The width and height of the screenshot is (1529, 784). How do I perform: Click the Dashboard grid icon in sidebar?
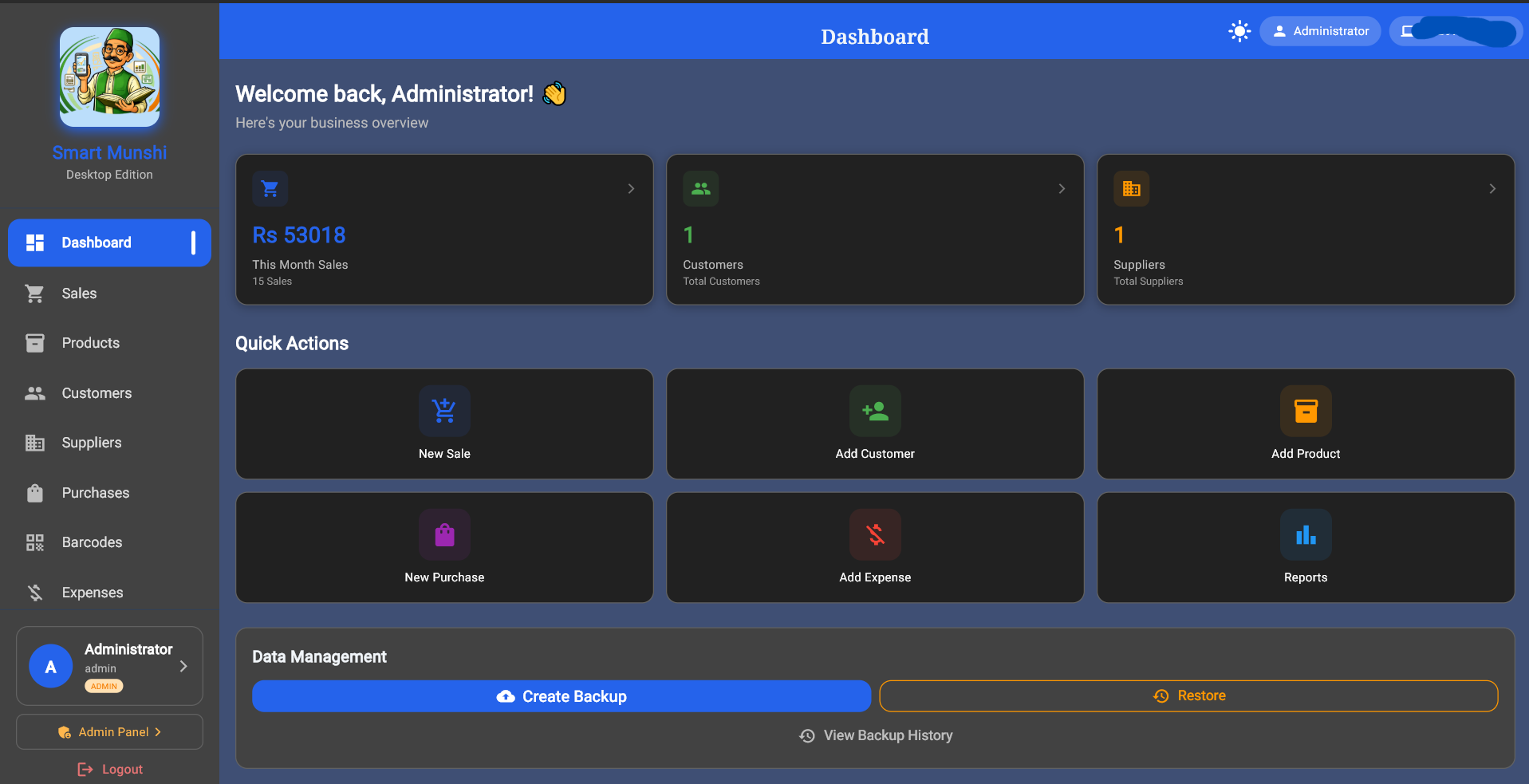click(35, 242)
